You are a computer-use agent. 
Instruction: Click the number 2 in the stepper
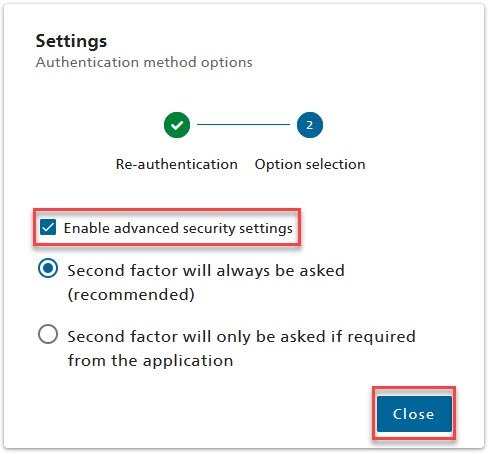point(310,125)
